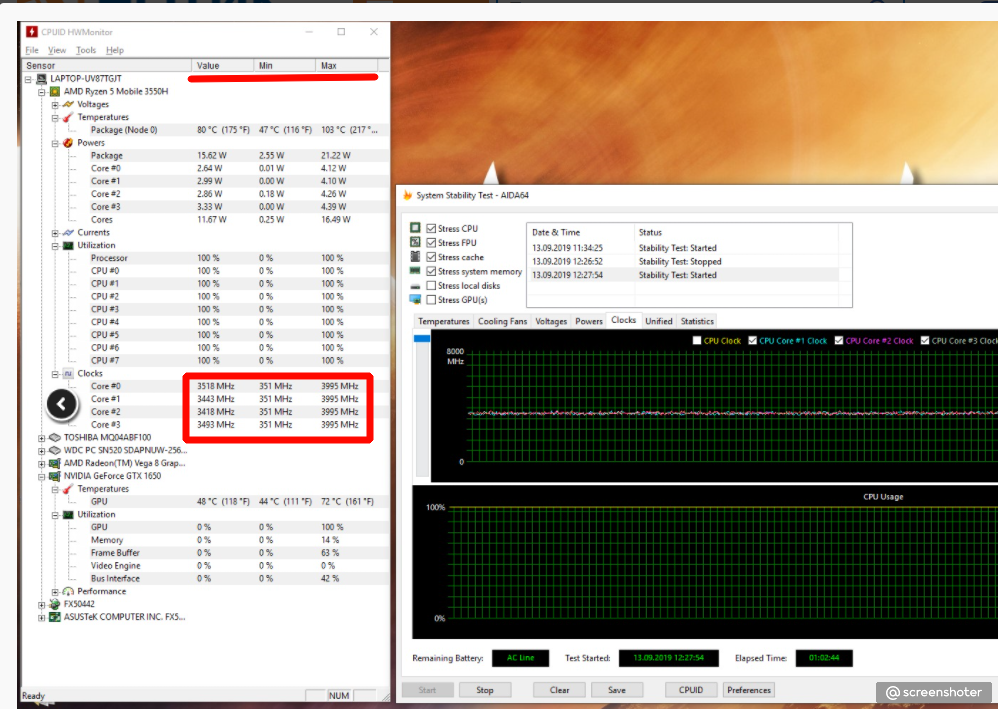Expand the Performance node
The height and width of the screenshot is (709, 998).
click(55, 592)
